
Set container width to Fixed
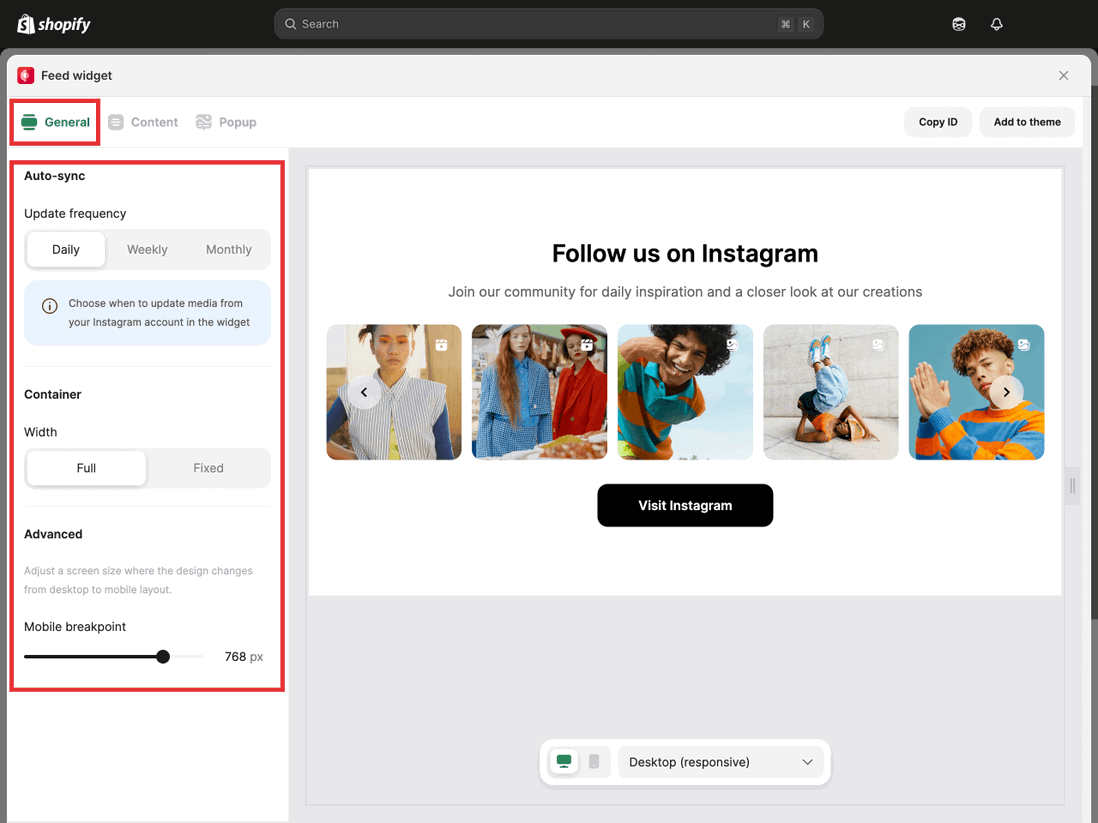point(208,467)
